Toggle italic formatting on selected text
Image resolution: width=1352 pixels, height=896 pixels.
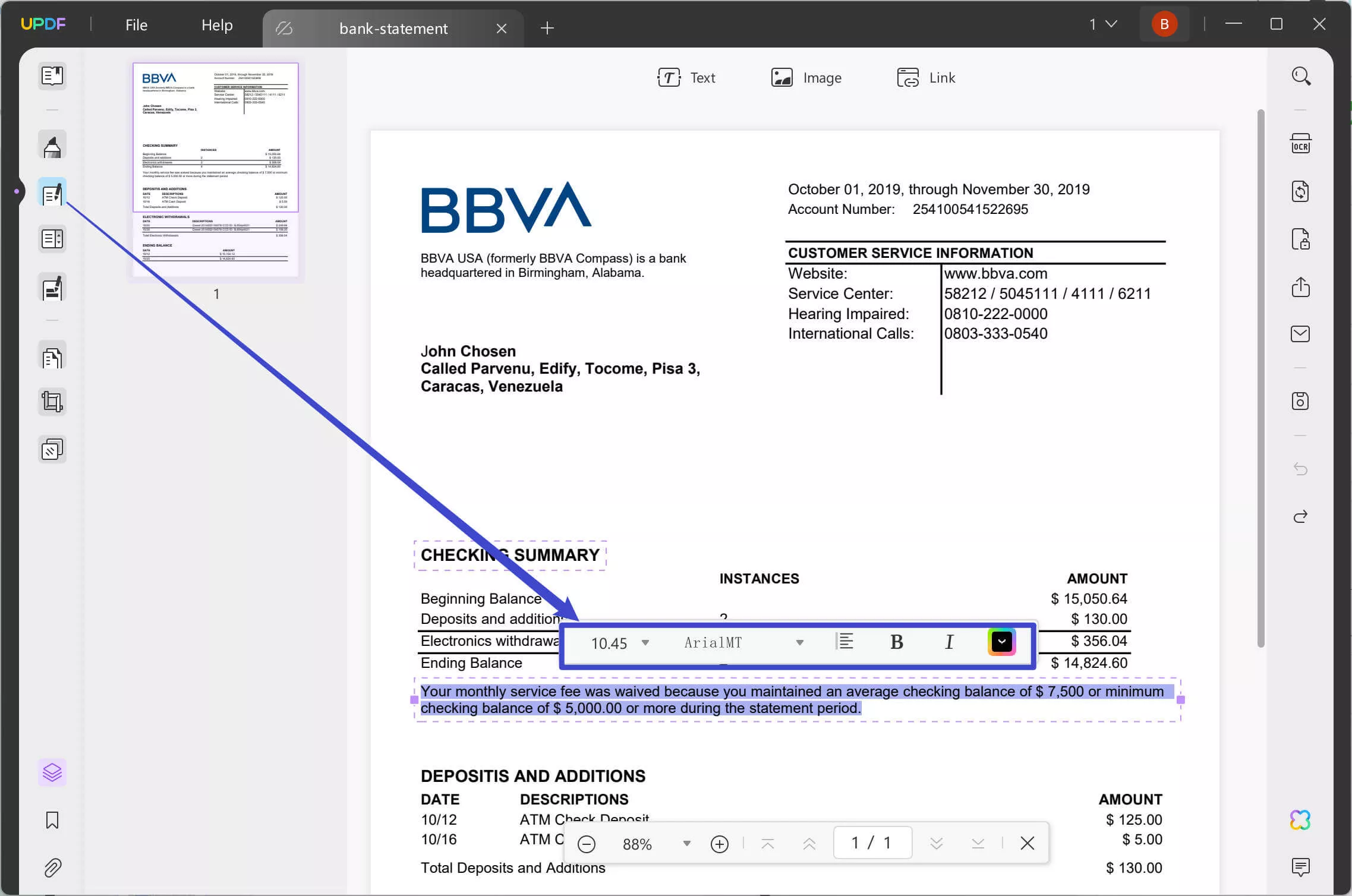(x=948, y=642)
